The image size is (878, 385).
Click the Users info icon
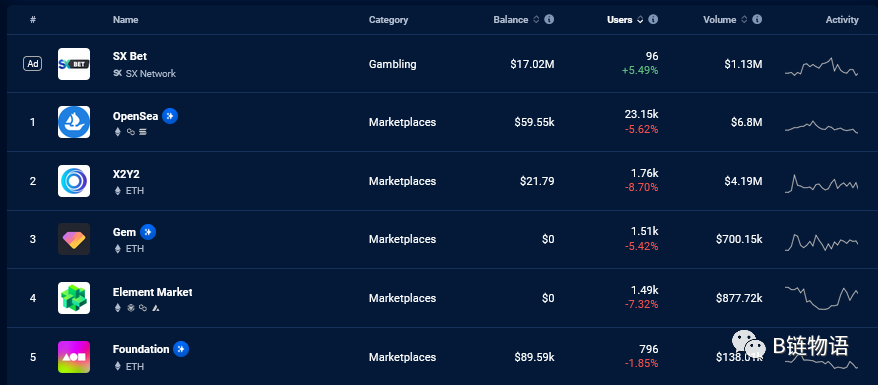[x=653, y=20]
